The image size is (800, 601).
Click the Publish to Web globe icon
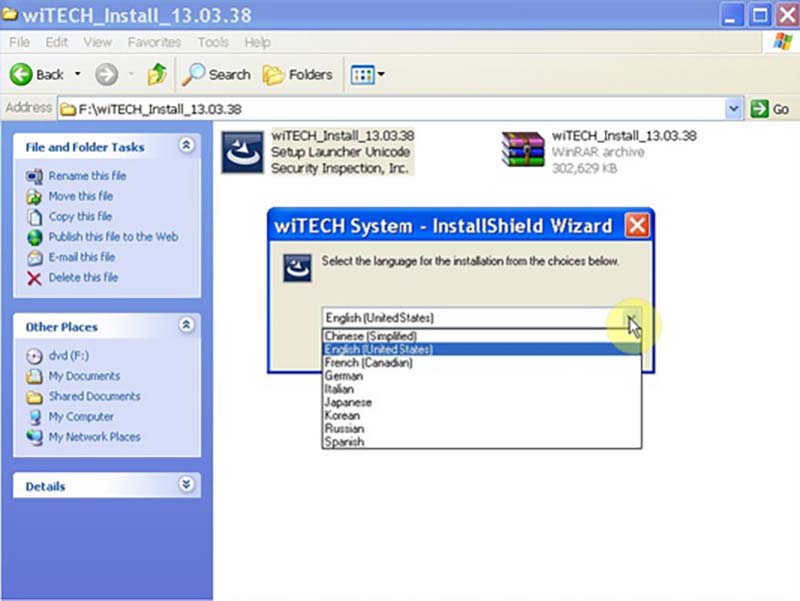[35, 238]
